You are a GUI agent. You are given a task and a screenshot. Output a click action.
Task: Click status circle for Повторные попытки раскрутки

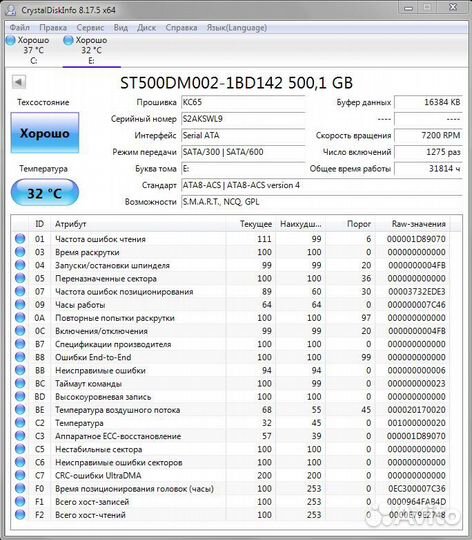[x=20, y=318]
